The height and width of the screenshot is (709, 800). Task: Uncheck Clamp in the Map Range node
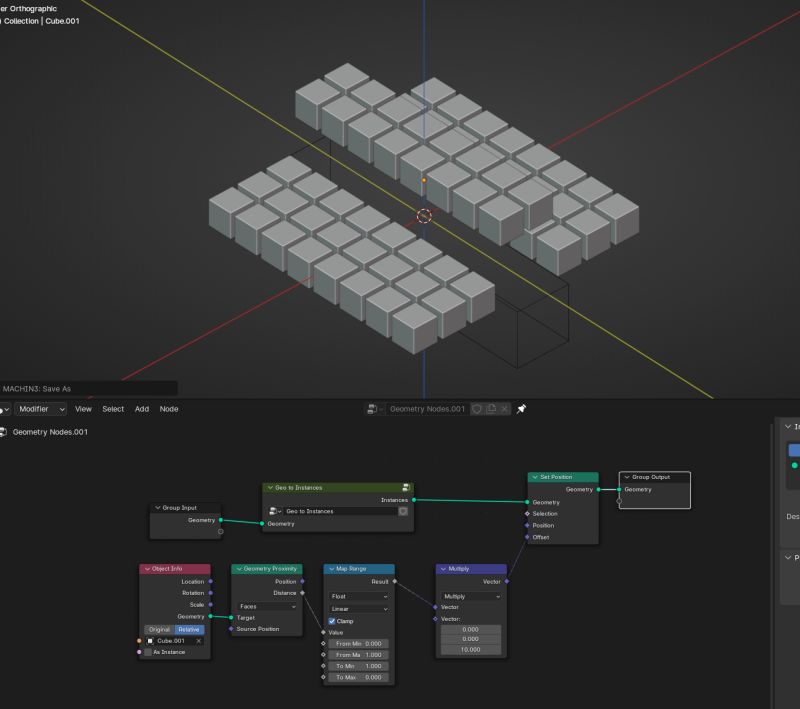(x=333, y=621)
